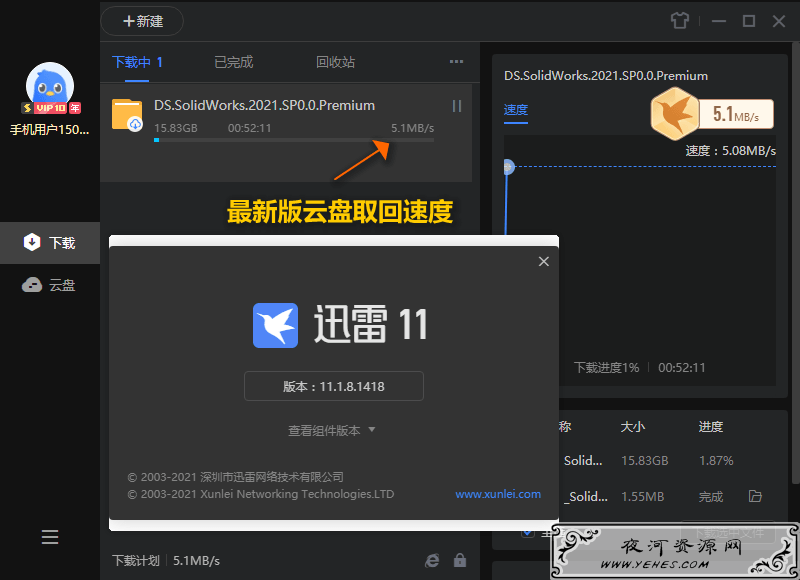This screenshot has height=580, width=800.
Task: Click the VIP10 membership badge
Action: point(51,108)
